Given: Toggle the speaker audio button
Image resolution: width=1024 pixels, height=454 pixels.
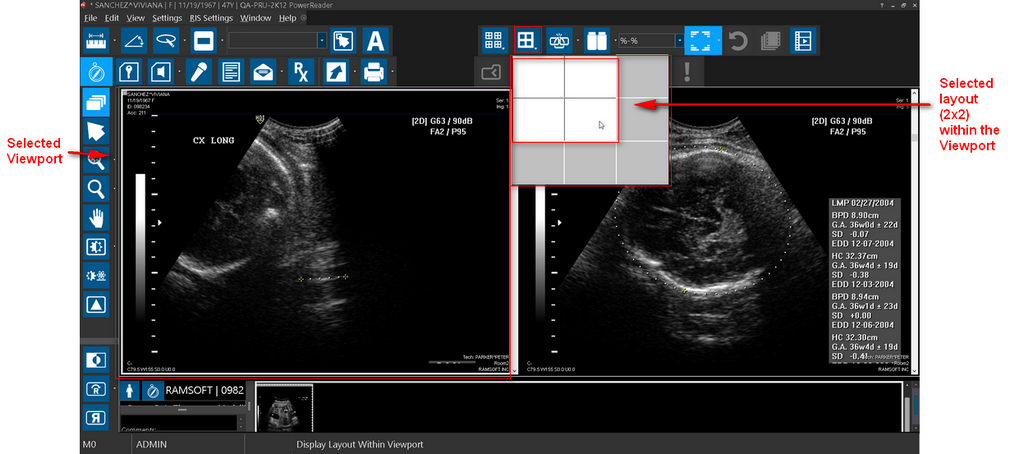Looking at the screenshot, I should click(x=160, y=71).
